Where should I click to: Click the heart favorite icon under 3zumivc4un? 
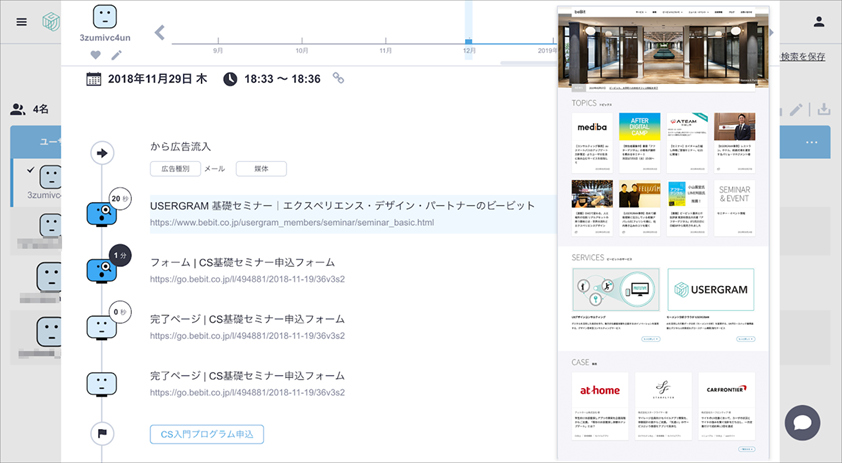point(96,55)
